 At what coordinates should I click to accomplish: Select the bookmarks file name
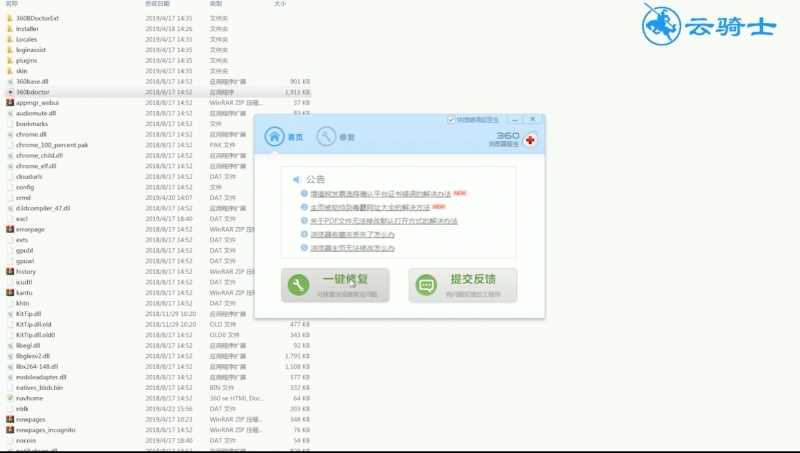32,124
